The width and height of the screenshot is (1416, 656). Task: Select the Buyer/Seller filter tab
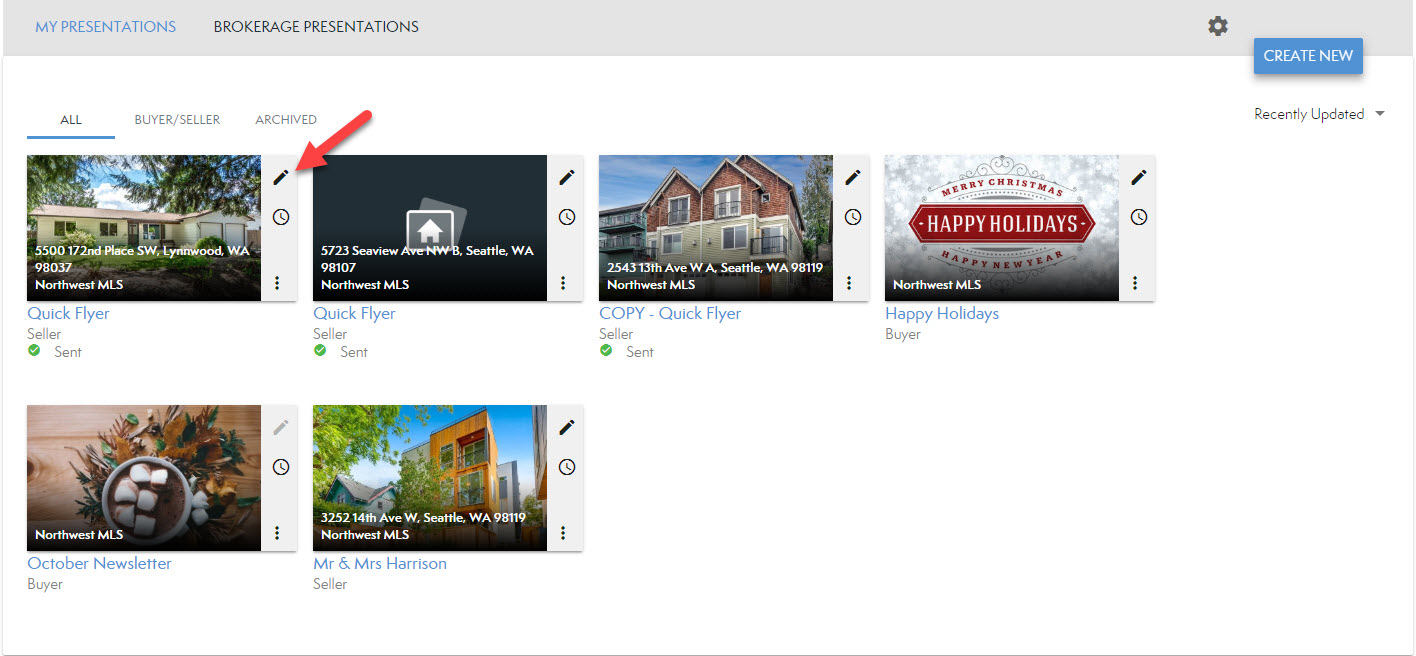click(x=177, y=120)
